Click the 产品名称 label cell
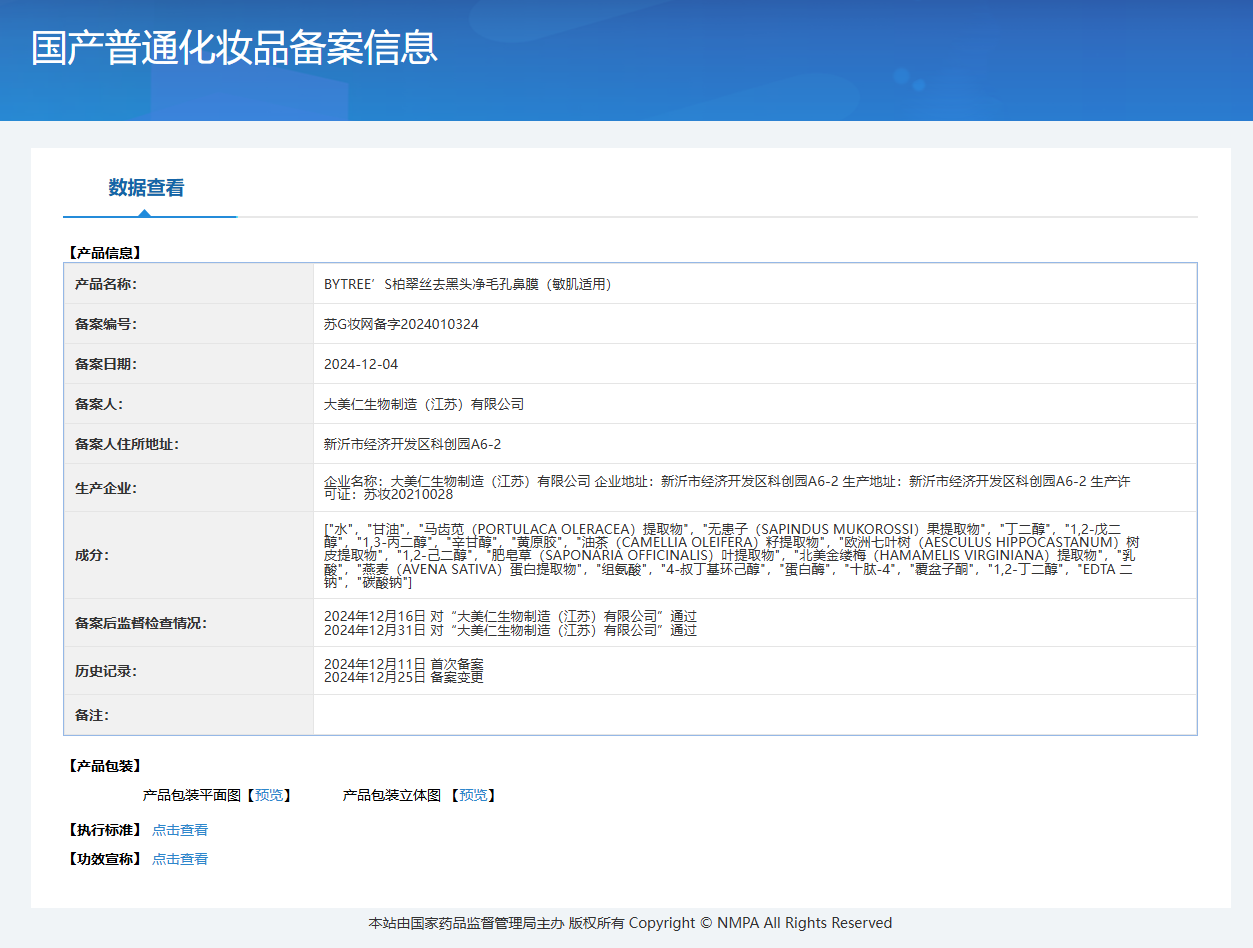The image size is (1253, 948). coord(106,284)
